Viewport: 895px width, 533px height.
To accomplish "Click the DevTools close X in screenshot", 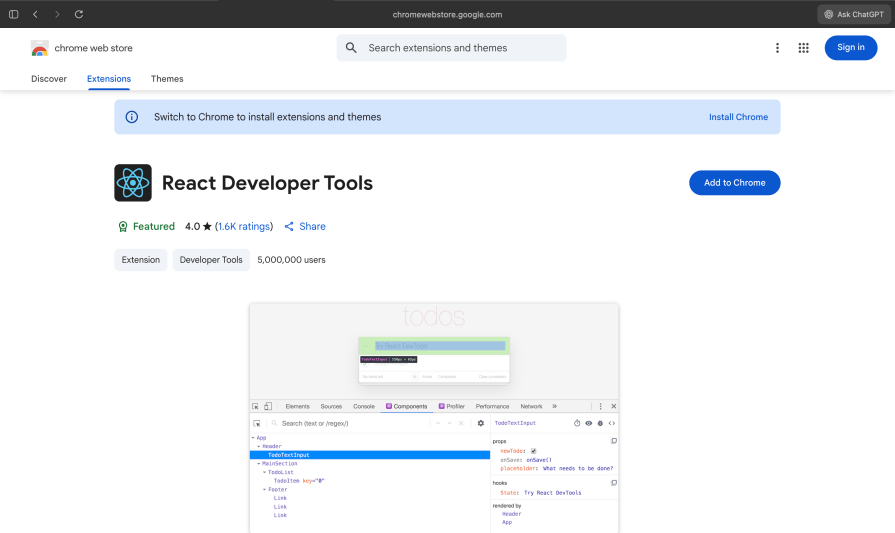I will pos(614,406).
